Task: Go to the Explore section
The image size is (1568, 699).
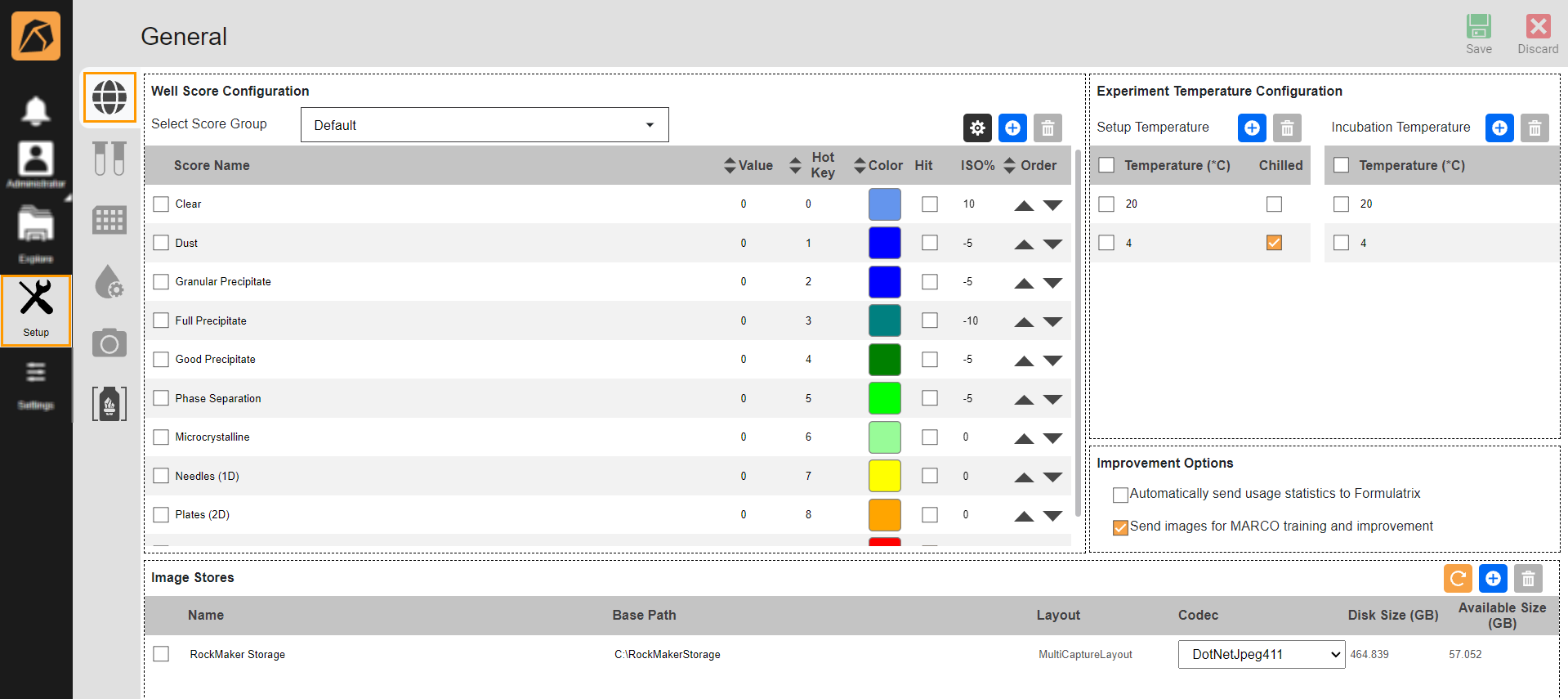Action: 36,234
